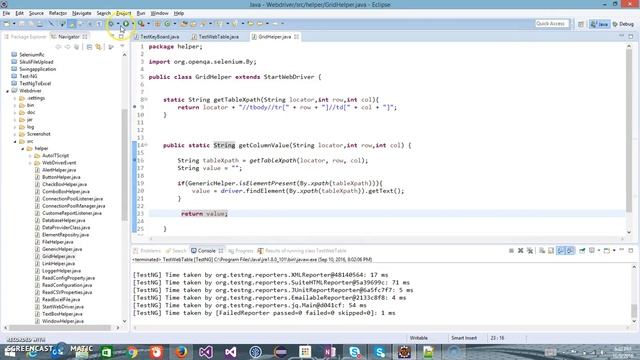Open the Refactor menu
This screenshot has width=640, height=360.
(58, 13)
